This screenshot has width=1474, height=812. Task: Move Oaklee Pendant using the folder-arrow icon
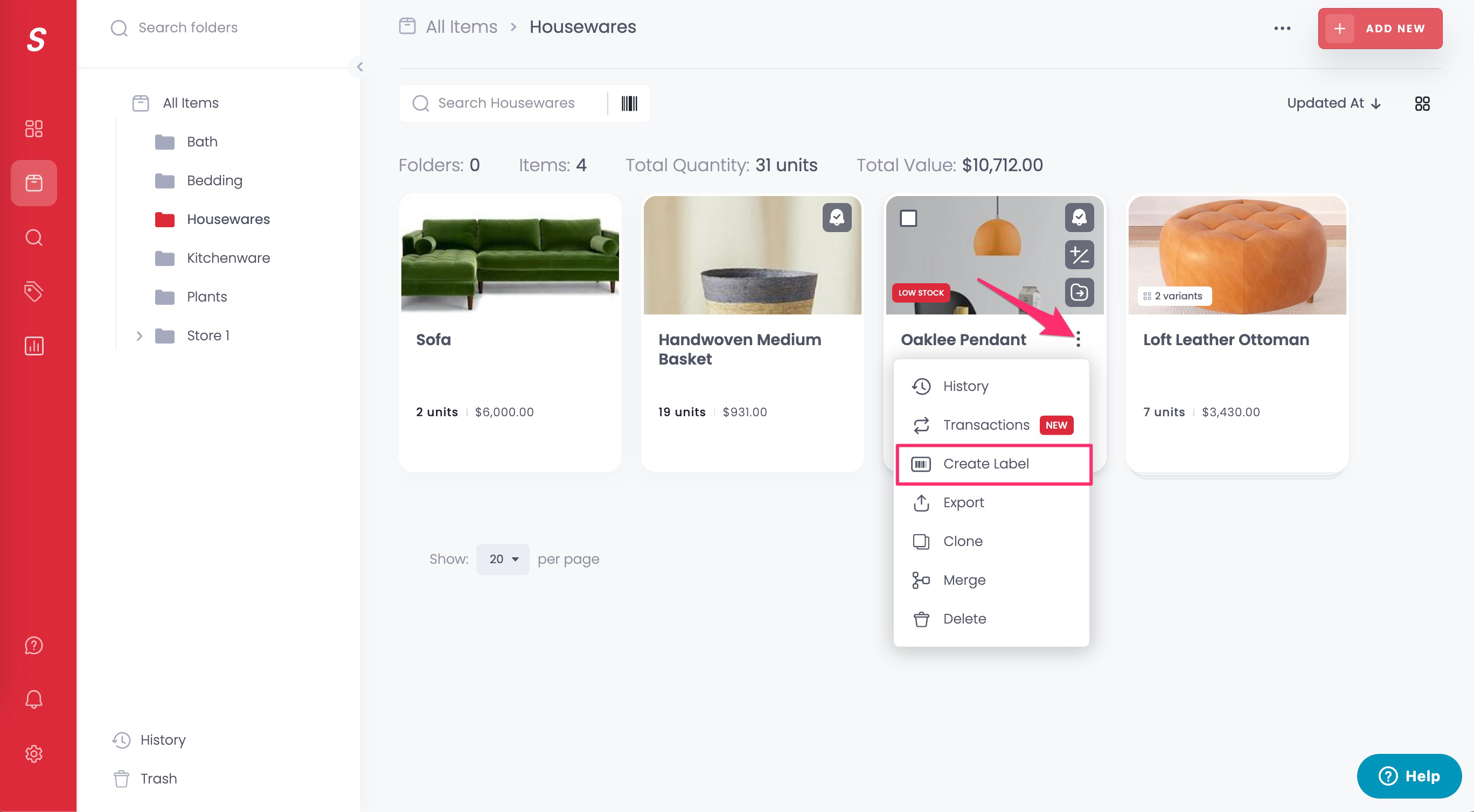click(1080, 293)
